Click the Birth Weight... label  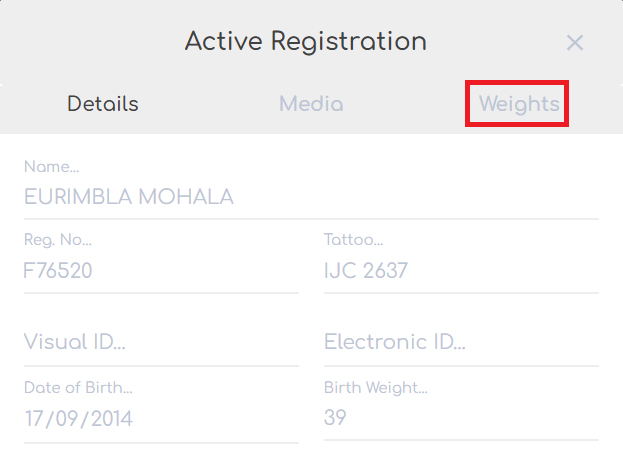376,388
